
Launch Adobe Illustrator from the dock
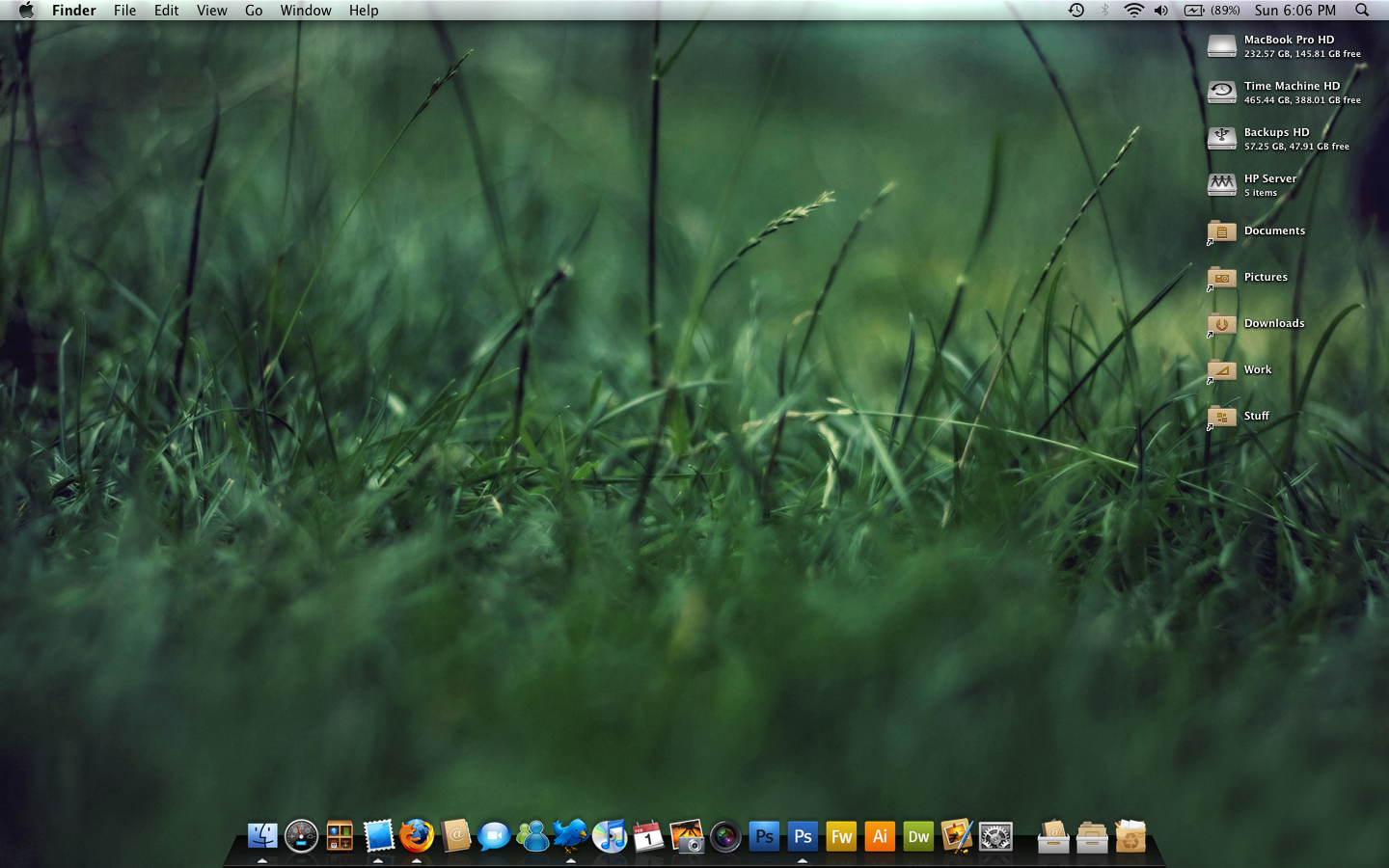pos(880,836)
